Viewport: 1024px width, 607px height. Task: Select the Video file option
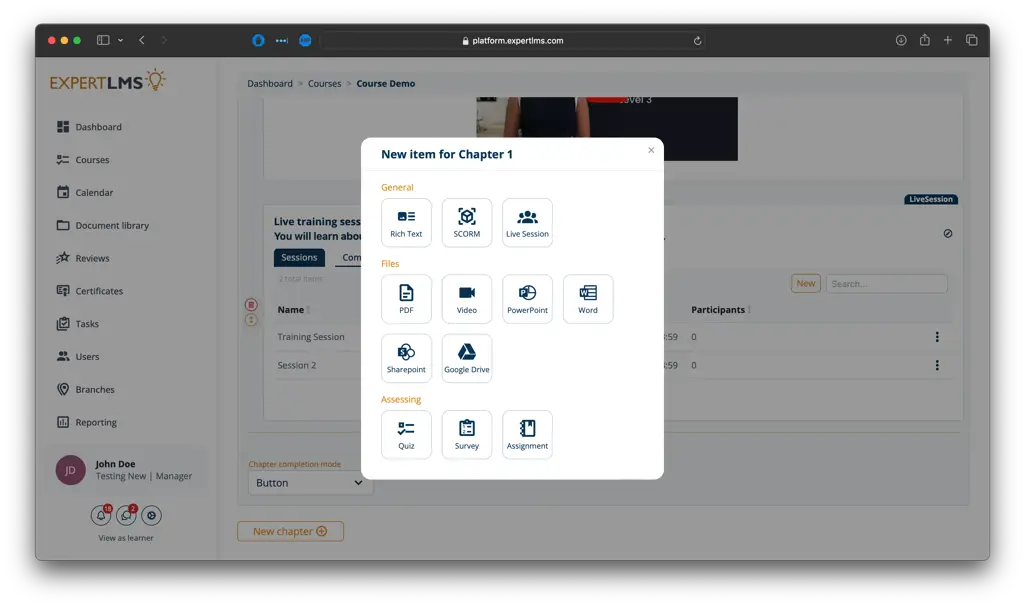pyautogui.click(x=467, y=298)
